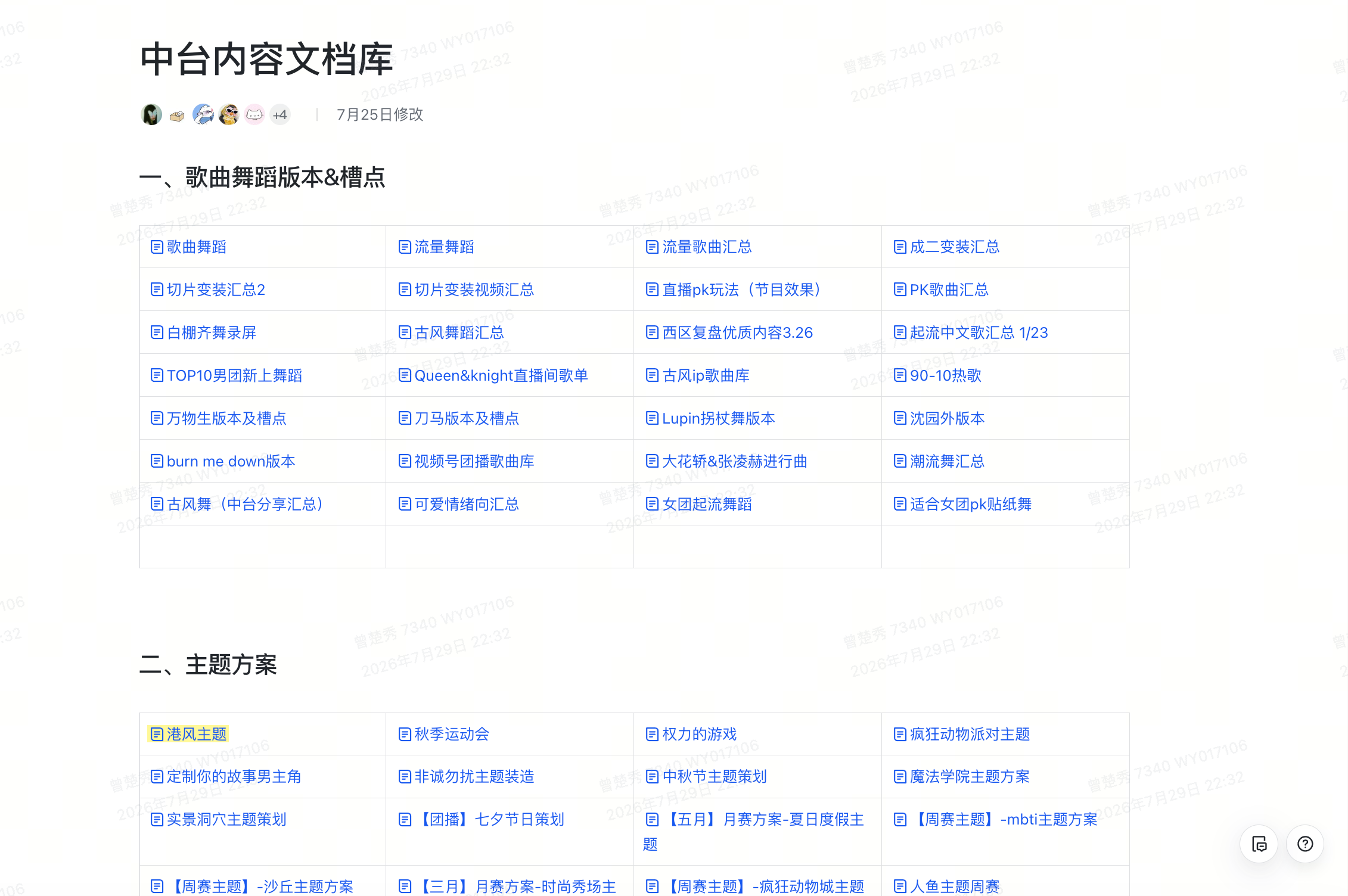Open the 歌曲舞蹈 document link
The height and width of the screenshot is (896, 1348).
pos(188,247)
